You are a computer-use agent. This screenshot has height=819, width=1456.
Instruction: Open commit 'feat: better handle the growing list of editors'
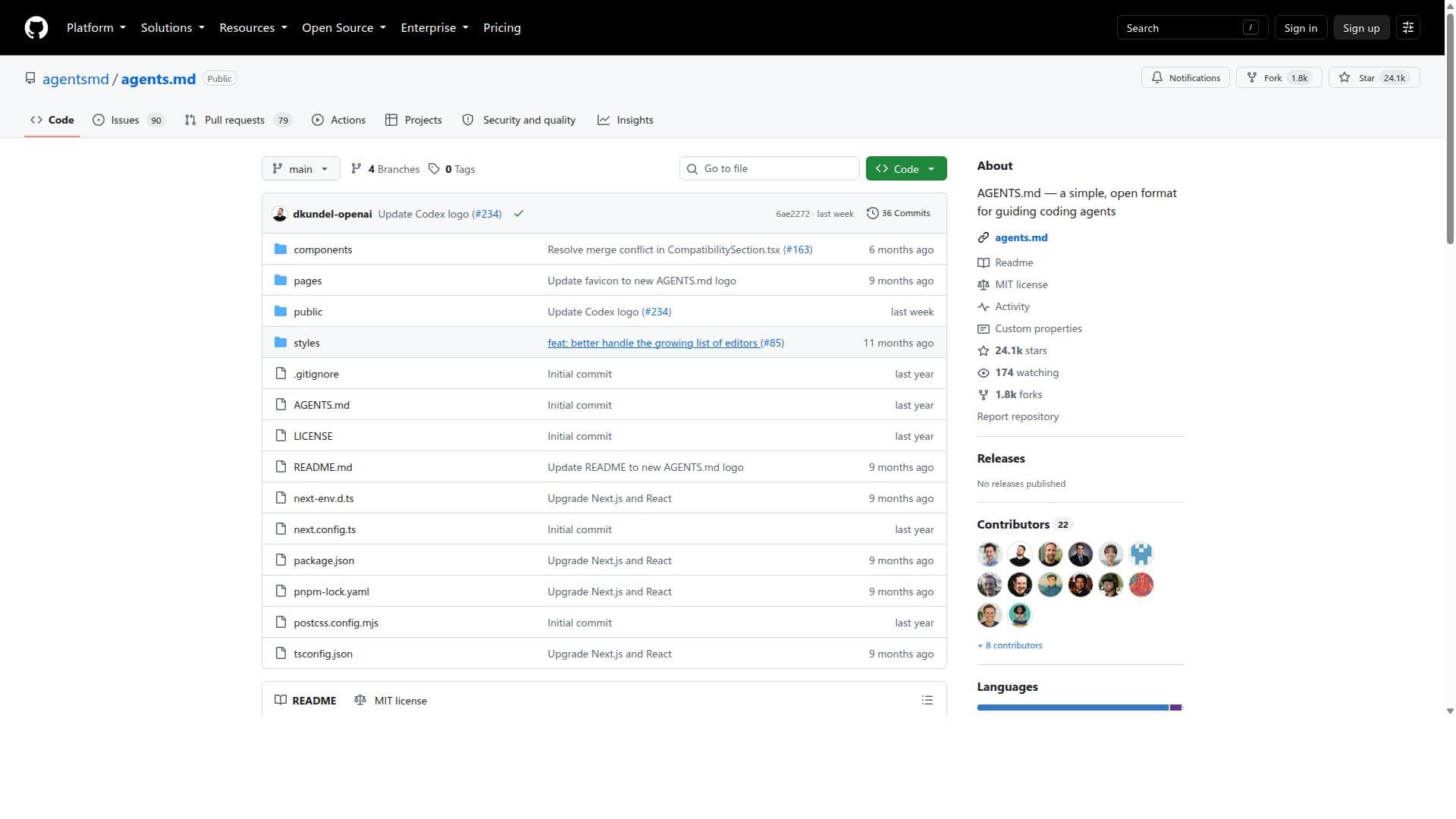pyautogui.click(x=652, y=343)
